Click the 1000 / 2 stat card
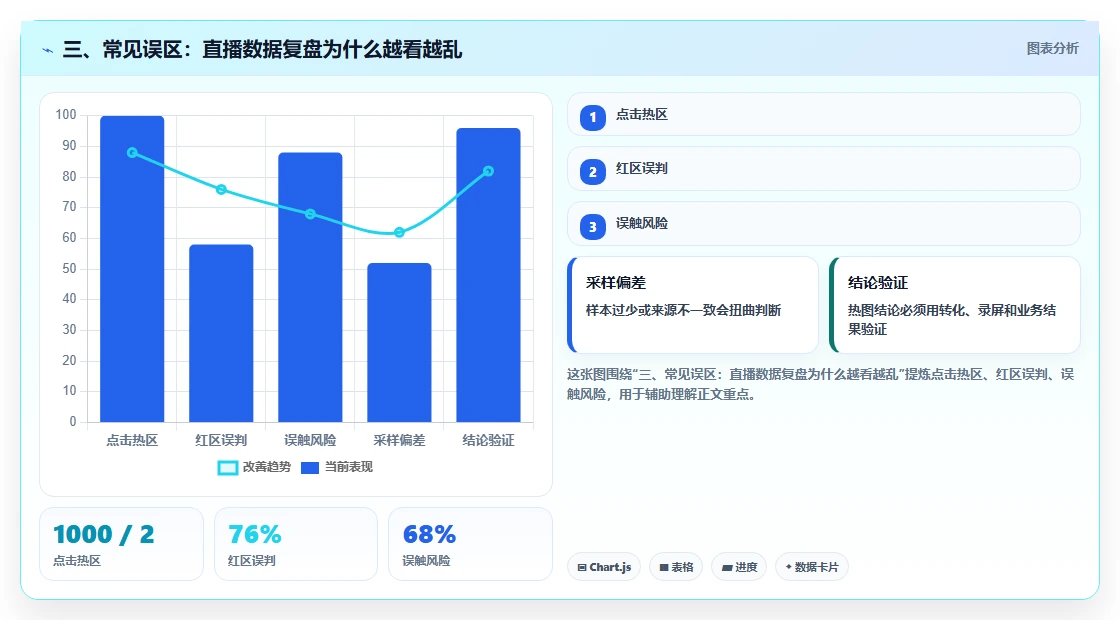 (121, 544)
